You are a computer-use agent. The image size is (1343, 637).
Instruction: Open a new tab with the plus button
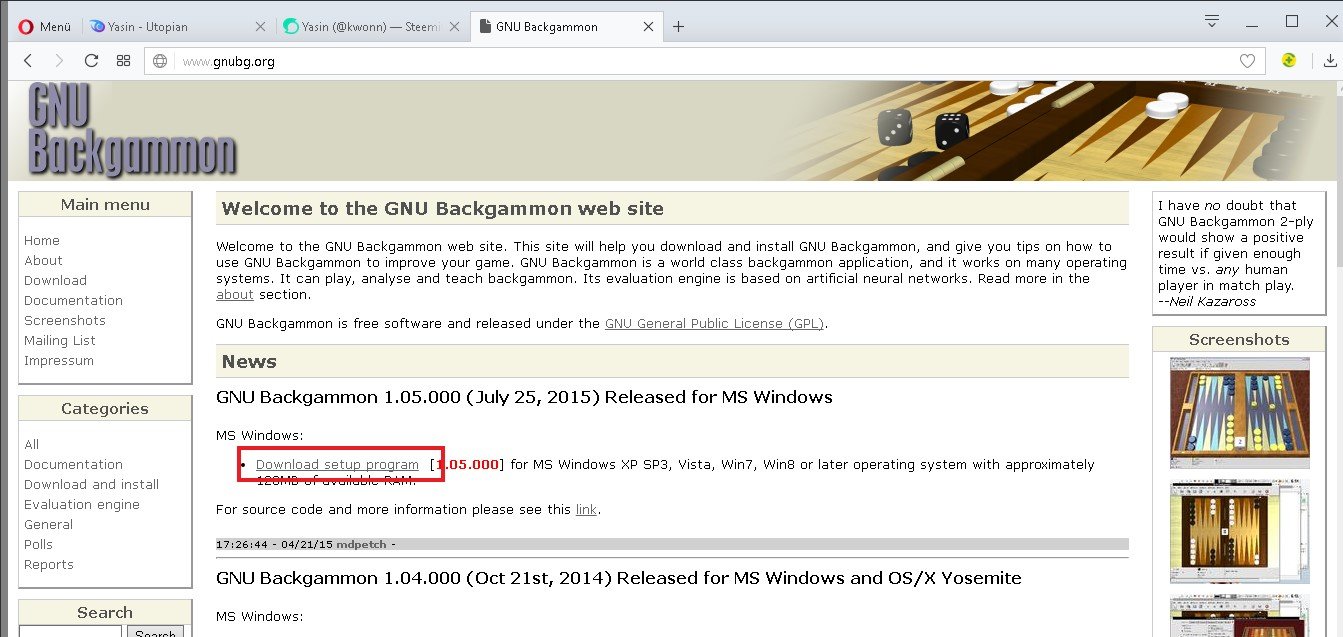(x=678, y=27)
